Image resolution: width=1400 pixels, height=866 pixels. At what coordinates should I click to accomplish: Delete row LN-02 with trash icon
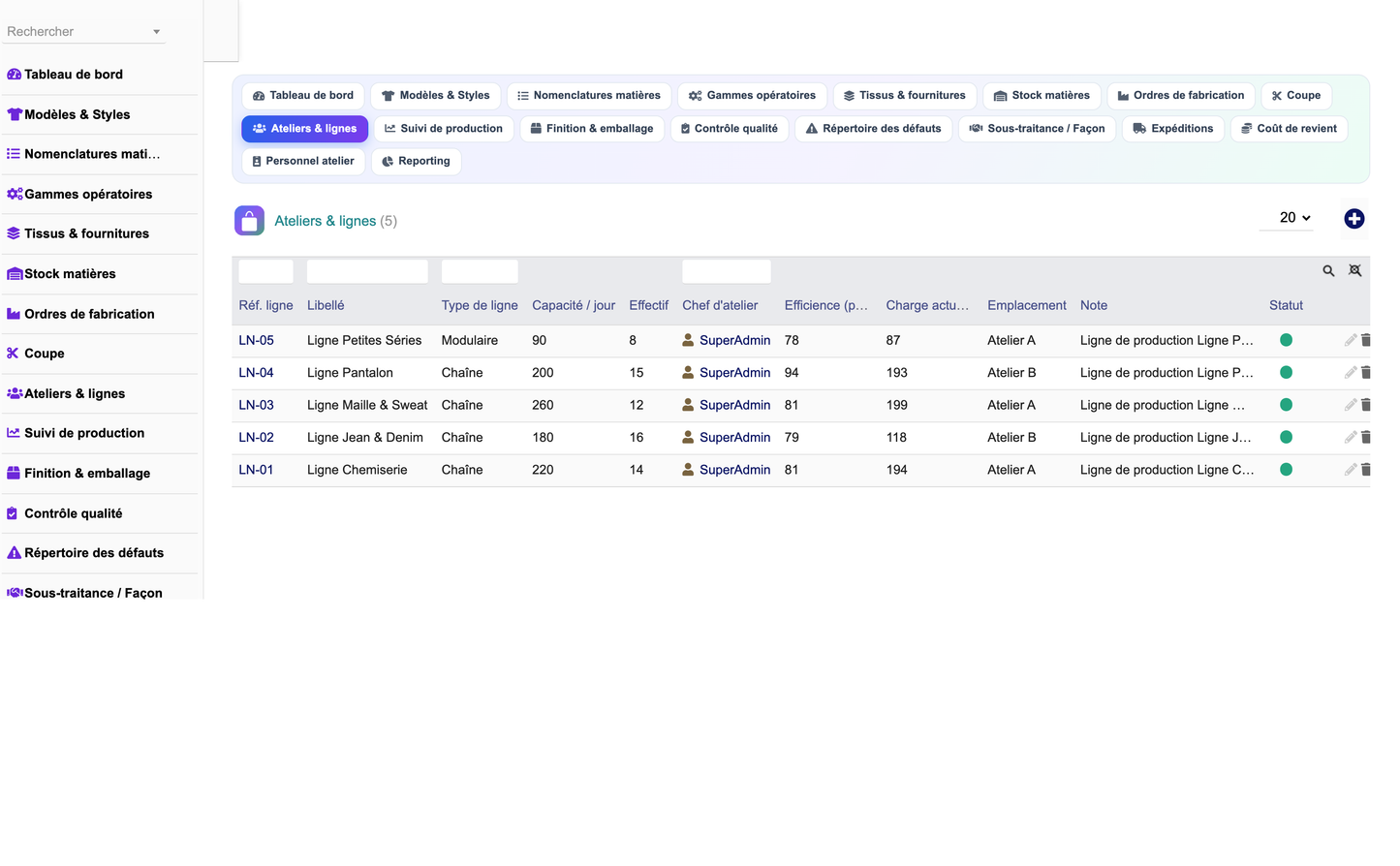[1366, 438]
